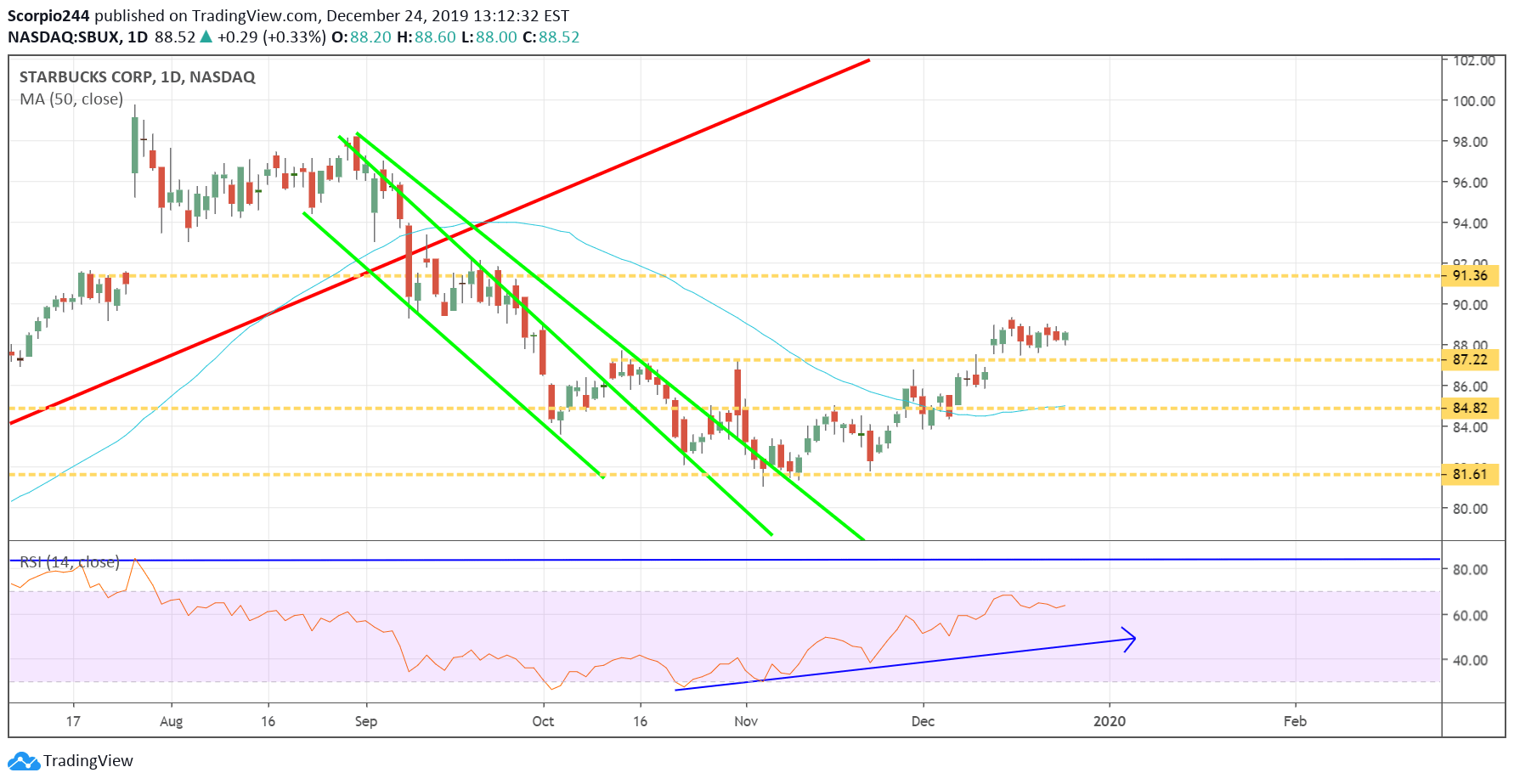Click the L:88.00 low value
This screenshot has height=784, width=1514.
click(489, 37)
